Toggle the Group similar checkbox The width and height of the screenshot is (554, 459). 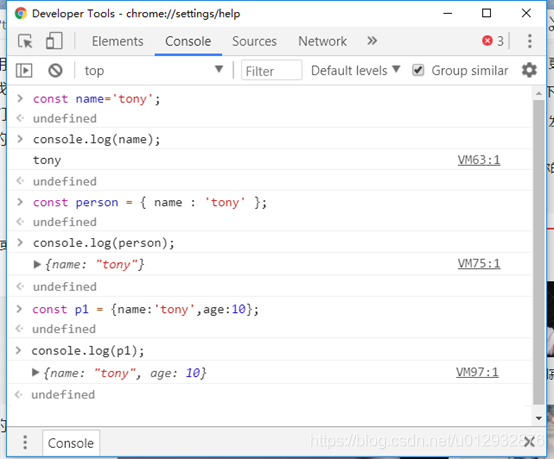[x=418, y=70]
